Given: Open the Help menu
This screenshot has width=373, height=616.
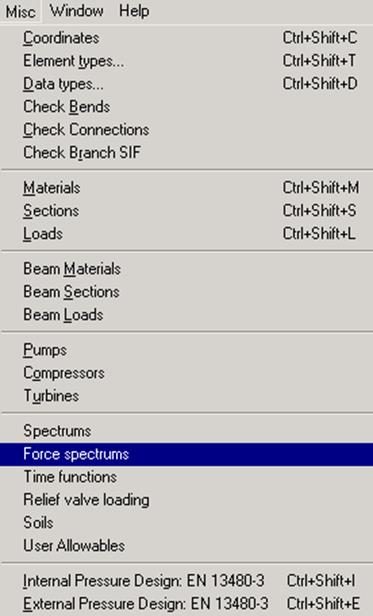Looking at the screenshot, I should click(134, 11).
